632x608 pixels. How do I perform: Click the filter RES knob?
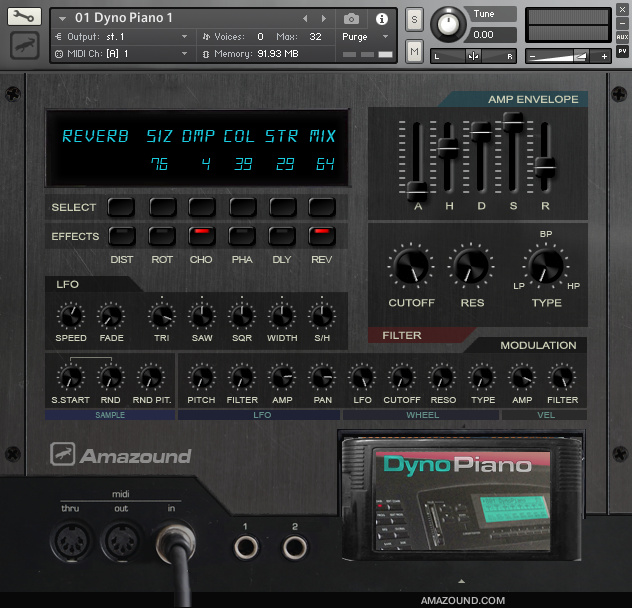point(471,266)
